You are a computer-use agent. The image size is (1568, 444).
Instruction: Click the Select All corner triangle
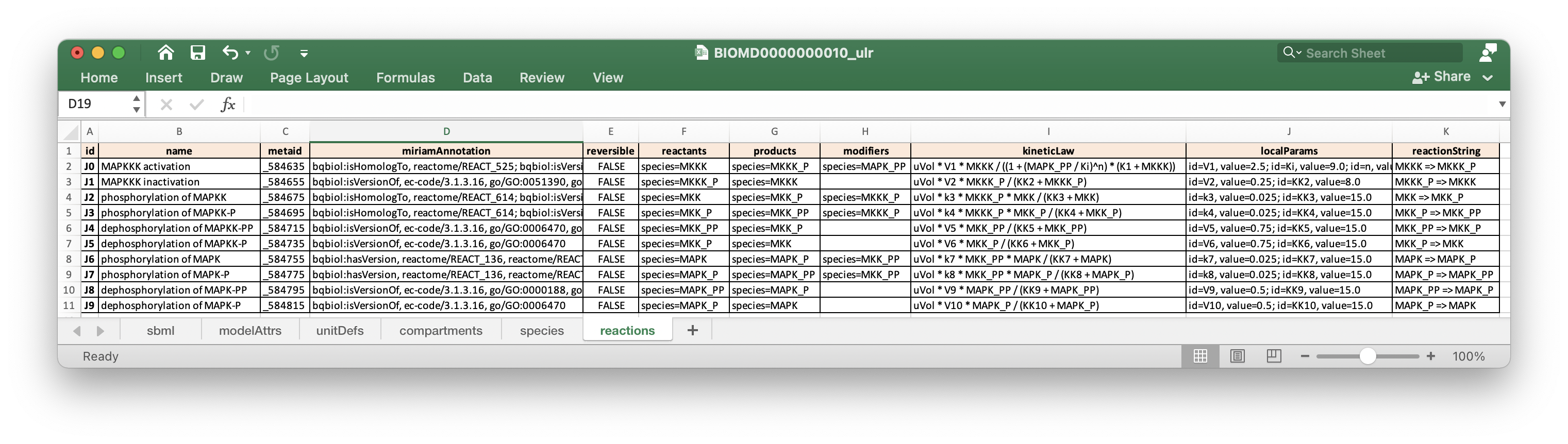point(71,131)
